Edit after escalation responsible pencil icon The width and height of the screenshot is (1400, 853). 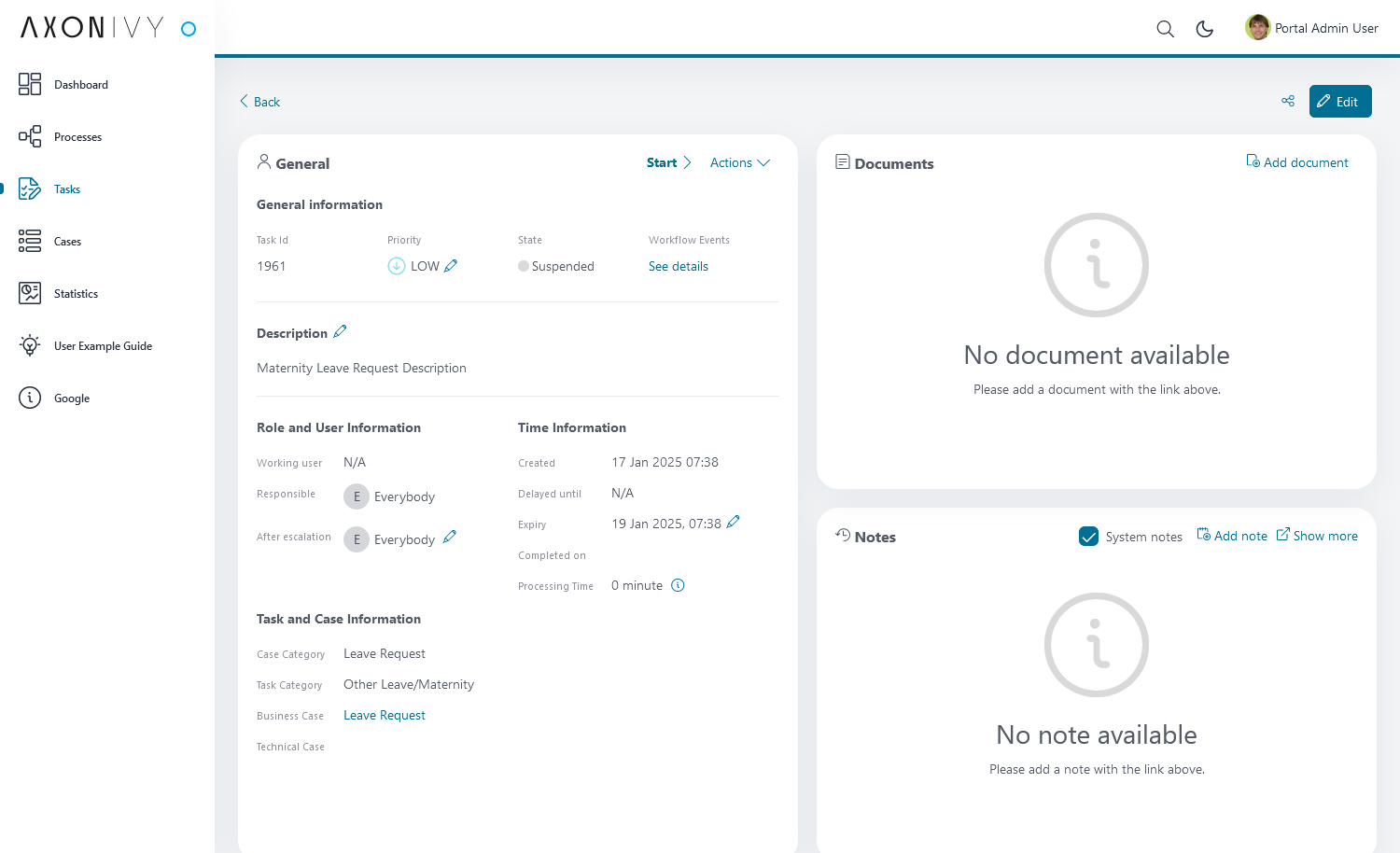[x=449, y=538]
